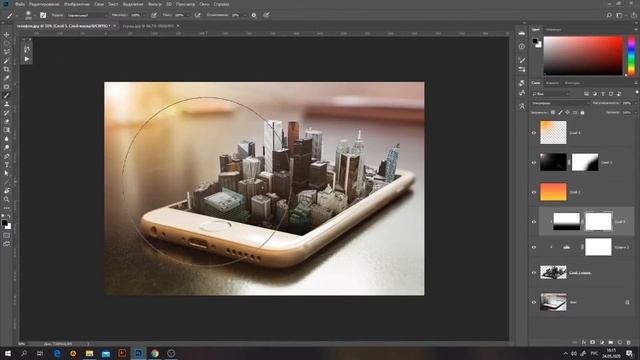Select the Brush tool in toolbar

click(7, 96)
